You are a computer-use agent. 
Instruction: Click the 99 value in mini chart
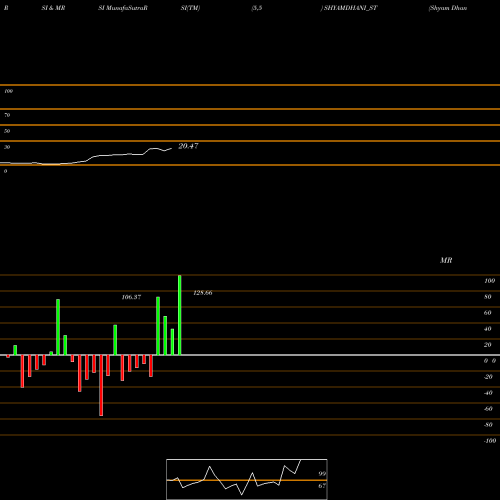tap(322, 474)
